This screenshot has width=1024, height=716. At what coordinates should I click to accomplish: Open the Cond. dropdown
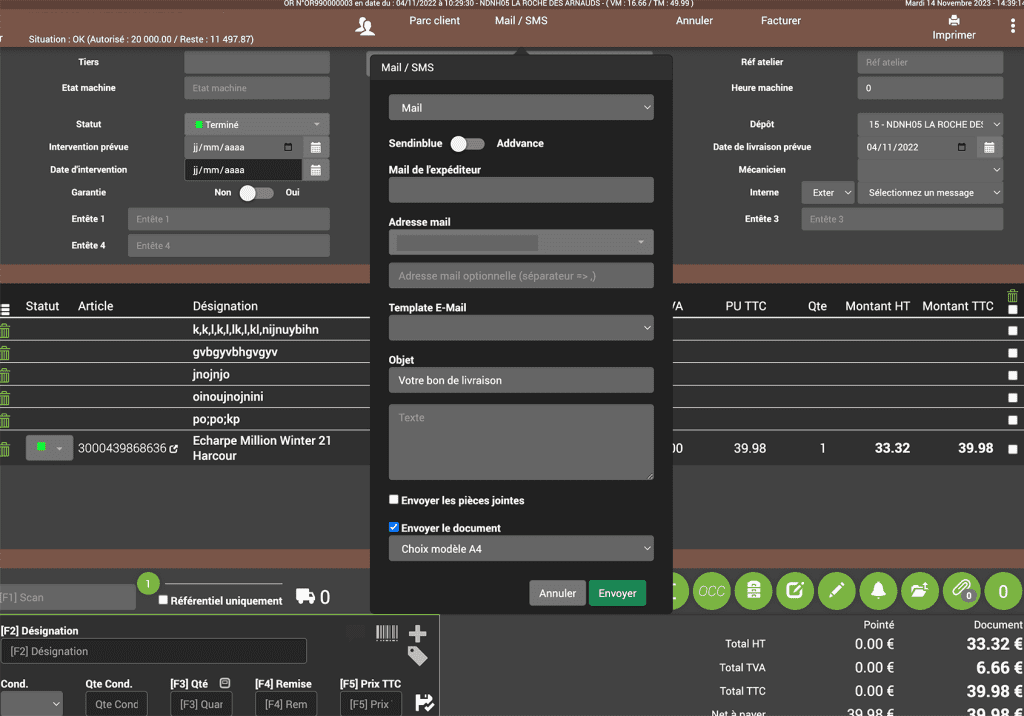pos(31,704)
